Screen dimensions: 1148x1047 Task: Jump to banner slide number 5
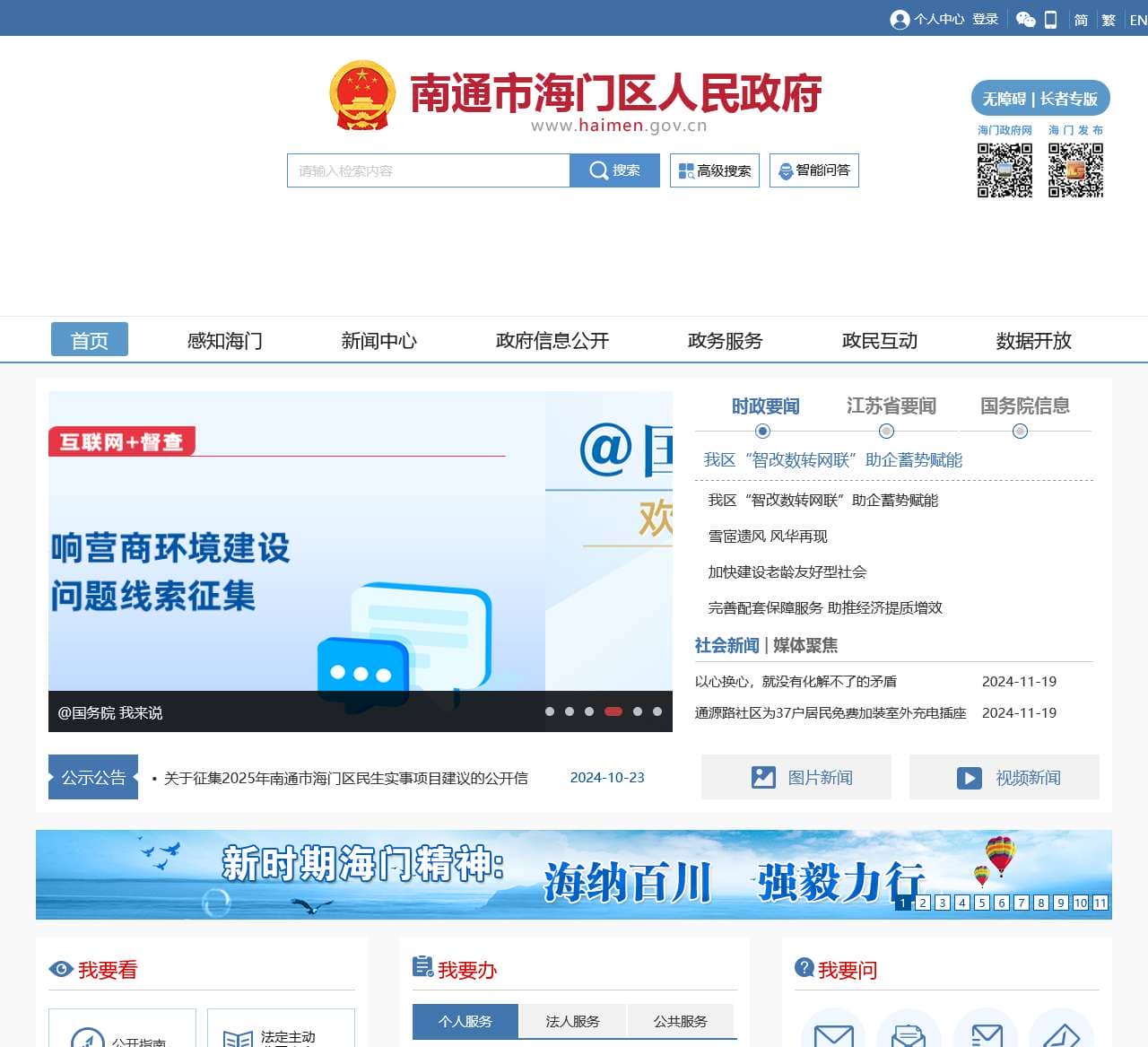(982, 903)
